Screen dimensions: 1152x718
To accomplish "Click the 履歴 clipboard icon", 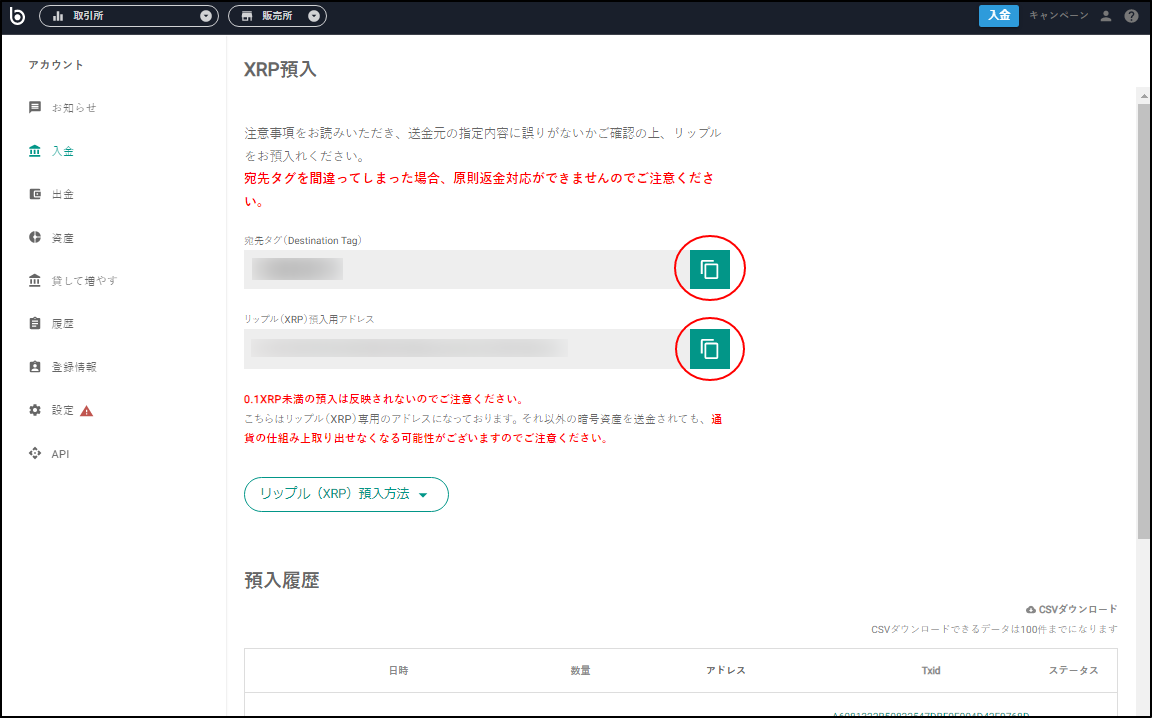I will point(35,323).
